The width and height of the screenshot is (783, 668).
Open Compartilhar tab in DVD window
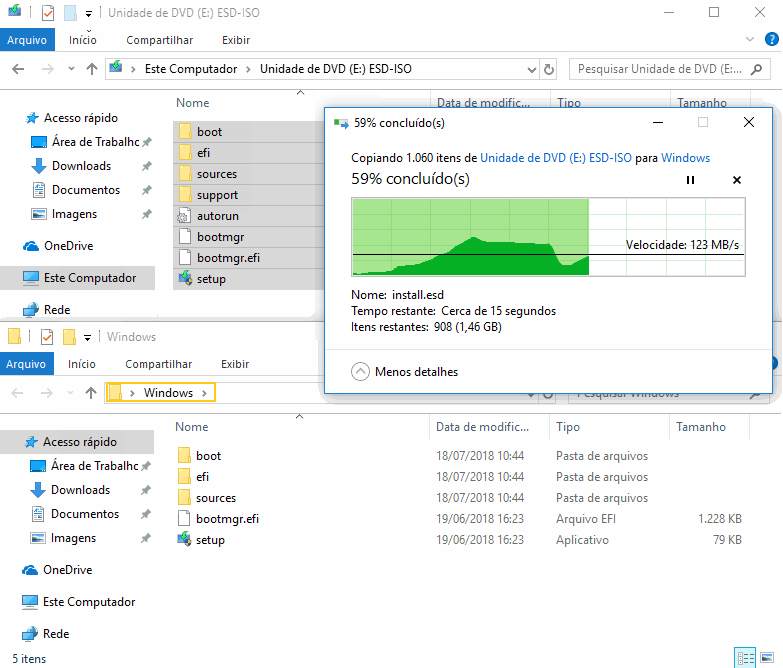pyautogui.click(x=159, y=40)
